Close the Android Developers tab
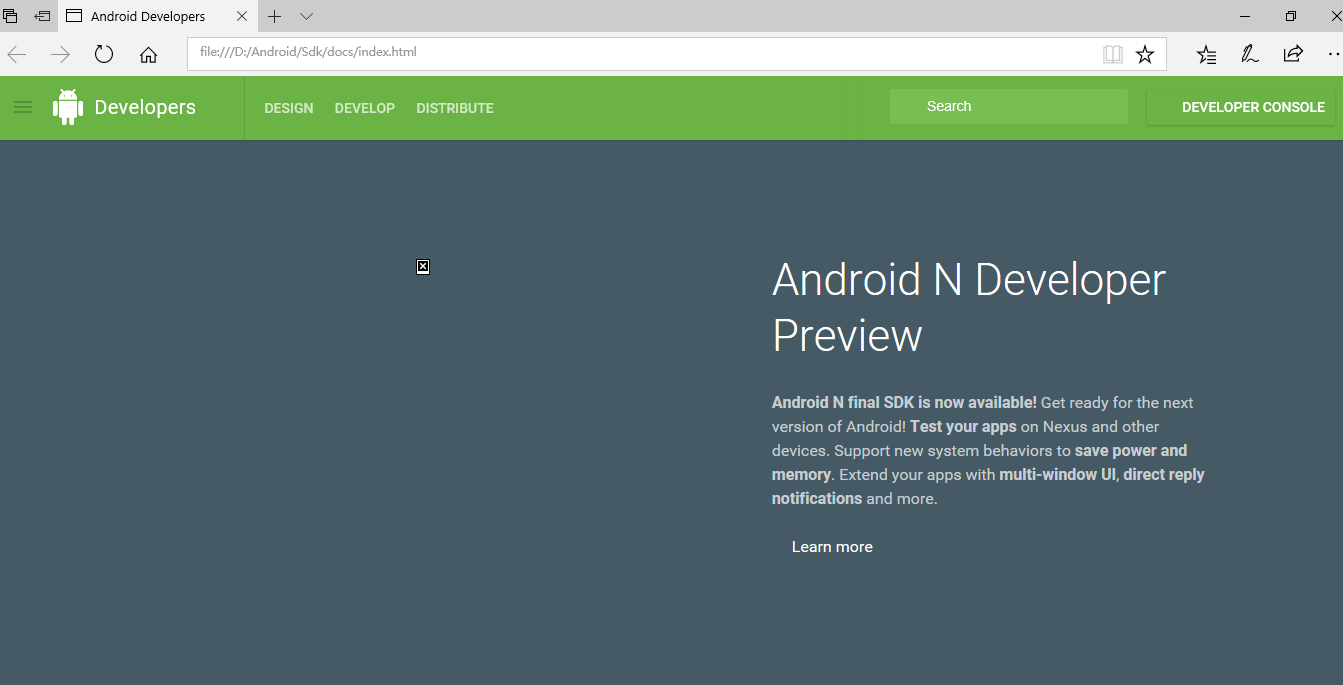 pyautogui.click(x=242, y=16)
